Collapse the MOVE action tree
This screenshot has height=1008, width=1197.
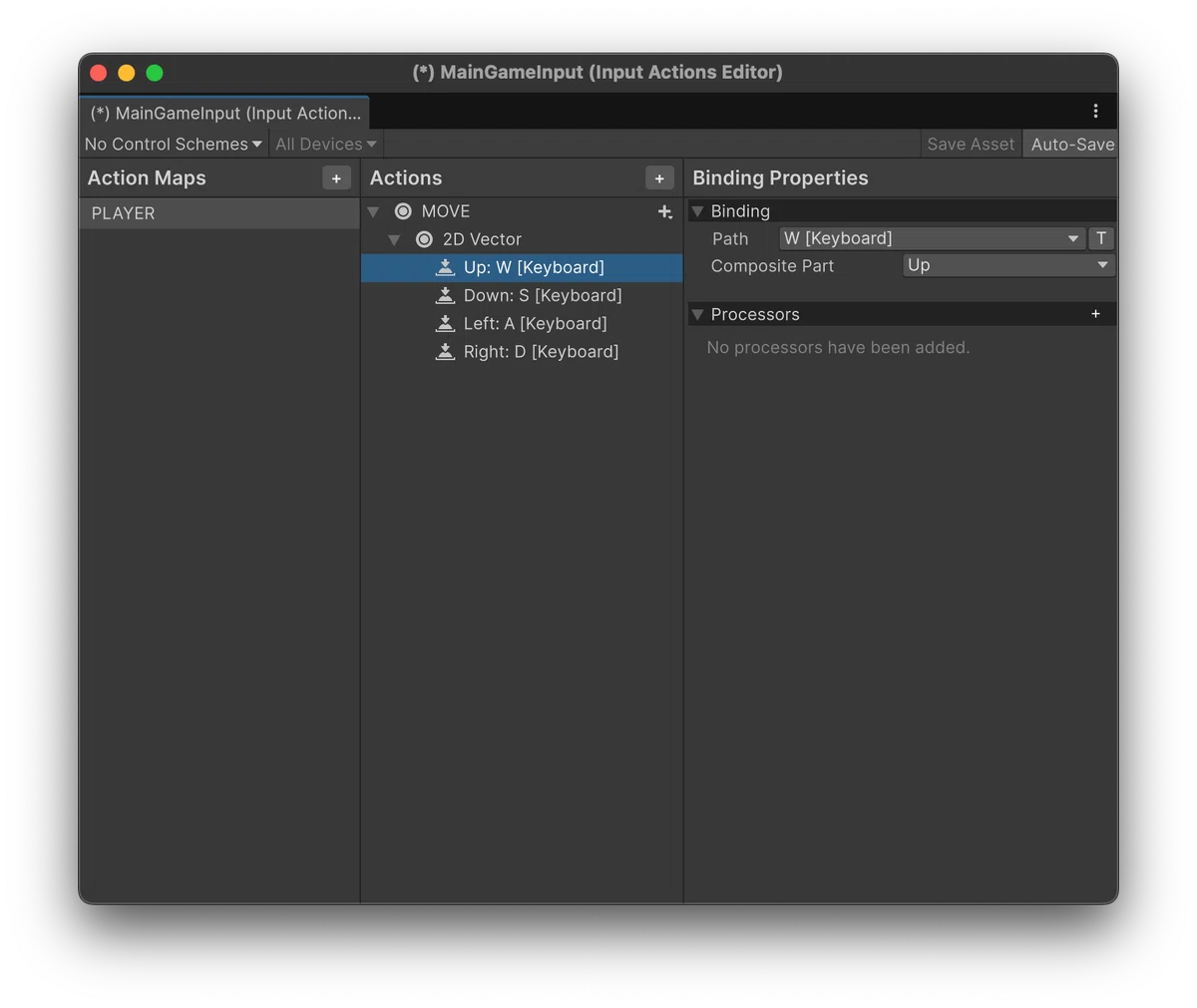(x=374, y=211)
